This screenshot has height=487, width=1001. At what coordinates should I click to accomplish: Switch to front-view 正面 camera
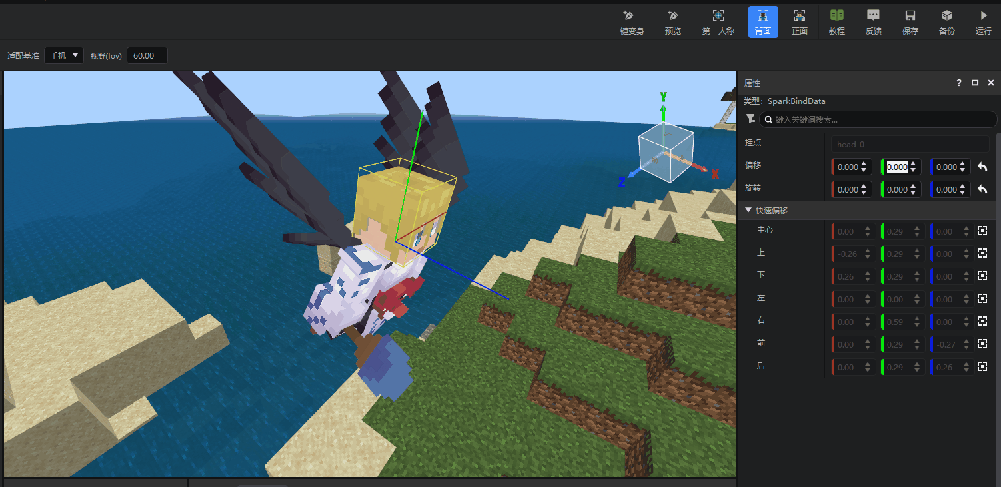(799, 22)
